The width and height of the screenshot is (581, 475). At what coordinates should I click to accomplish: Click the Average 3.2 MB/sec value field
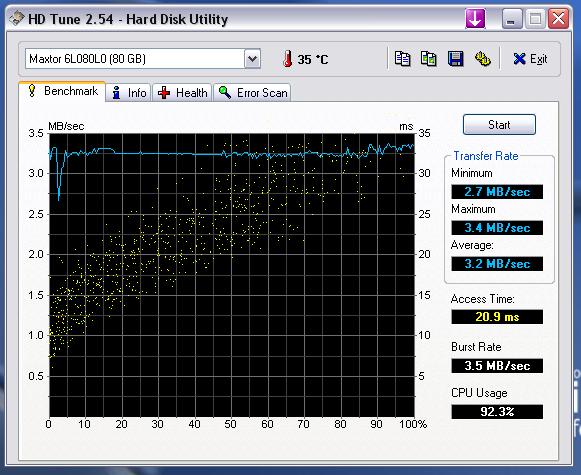497,264
